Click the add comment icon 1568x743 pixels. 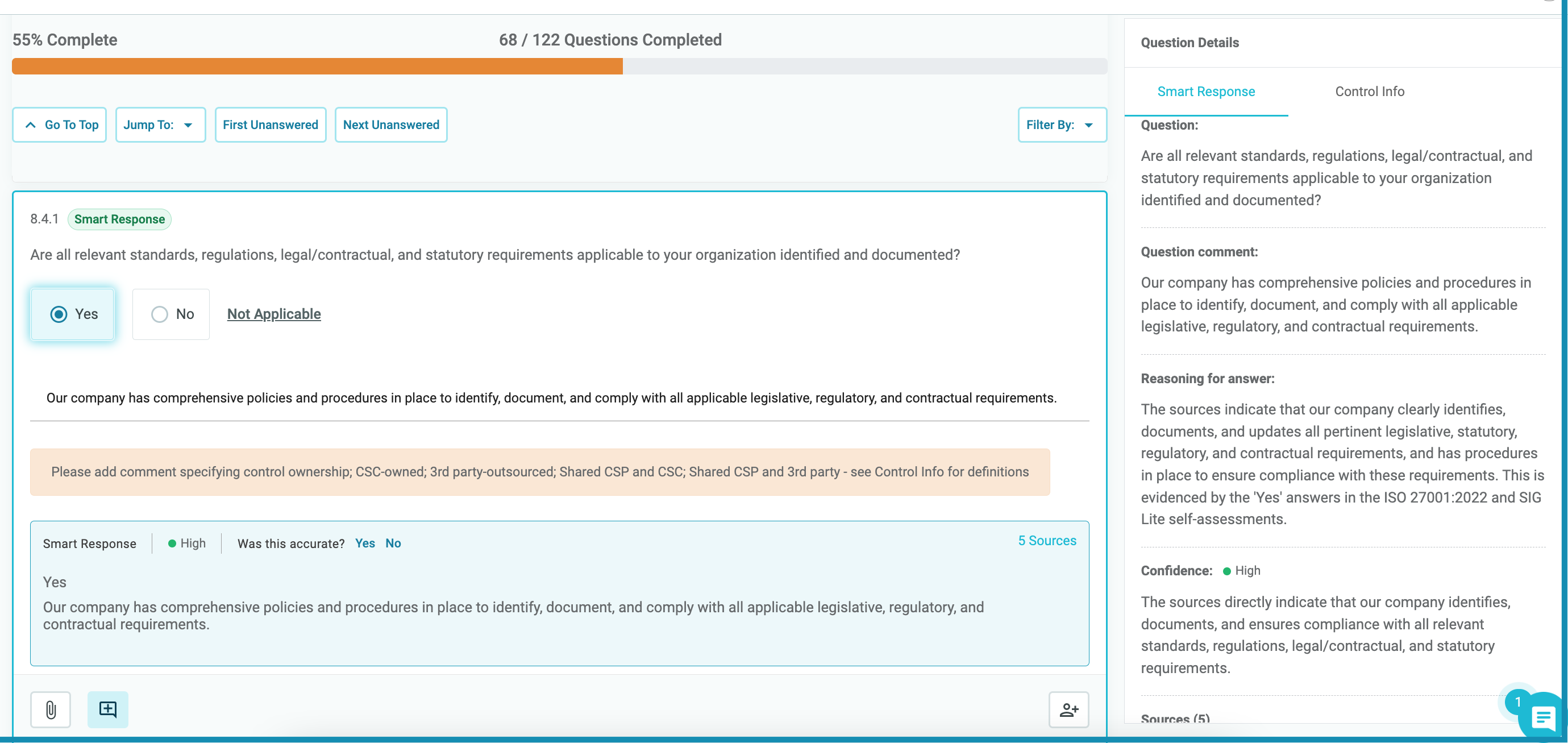click(108, 709)
